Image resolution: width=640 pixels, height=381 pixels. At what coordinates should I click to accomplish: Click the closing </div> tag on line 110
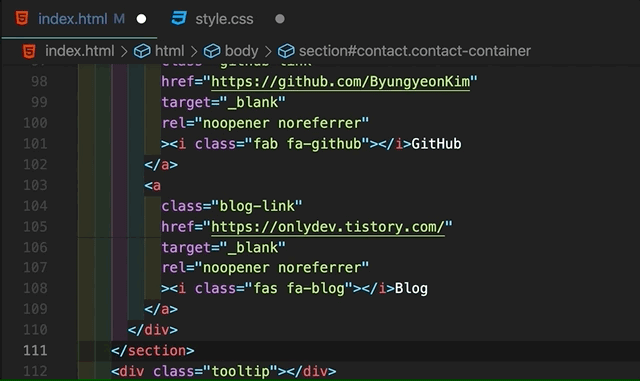pos(153,330)
